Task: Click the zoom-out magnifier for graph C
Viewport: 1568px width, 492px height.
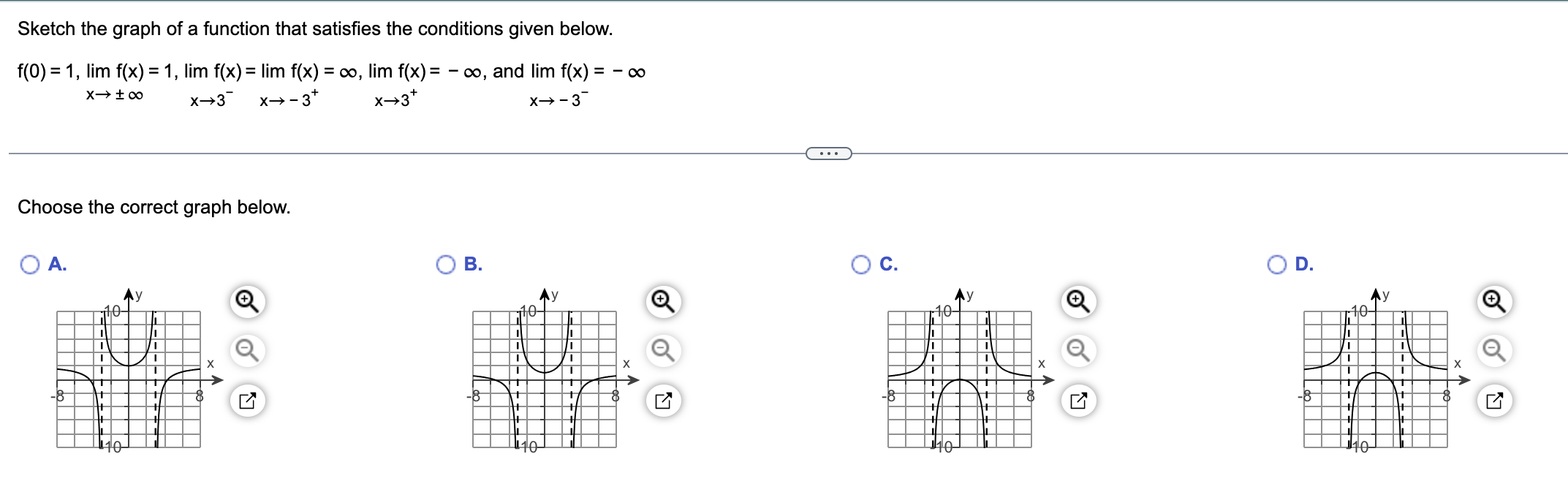Action: (x=1077, y=351)
